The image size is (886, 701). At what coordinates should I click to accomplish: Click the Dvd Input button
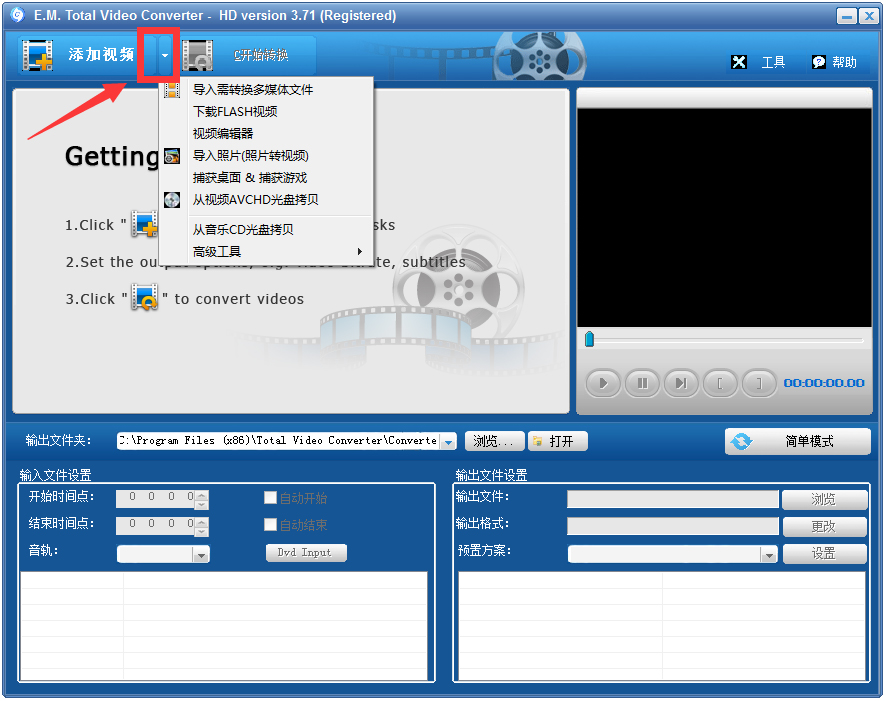pyautogui.click(x=306, y=552)
